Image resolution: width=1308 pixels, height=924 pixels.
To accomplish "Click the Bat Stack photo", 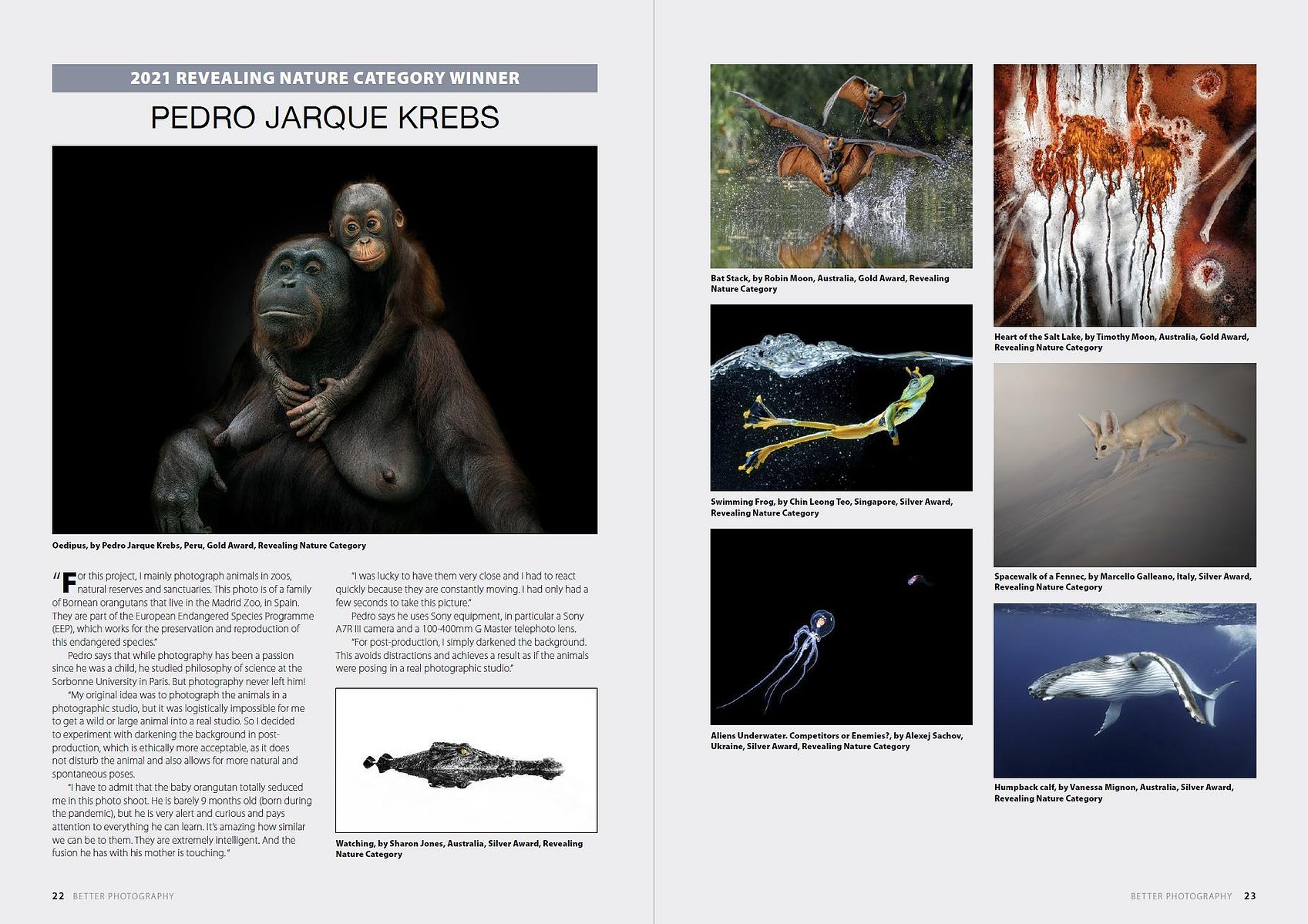I will click(x=841, y=166).
